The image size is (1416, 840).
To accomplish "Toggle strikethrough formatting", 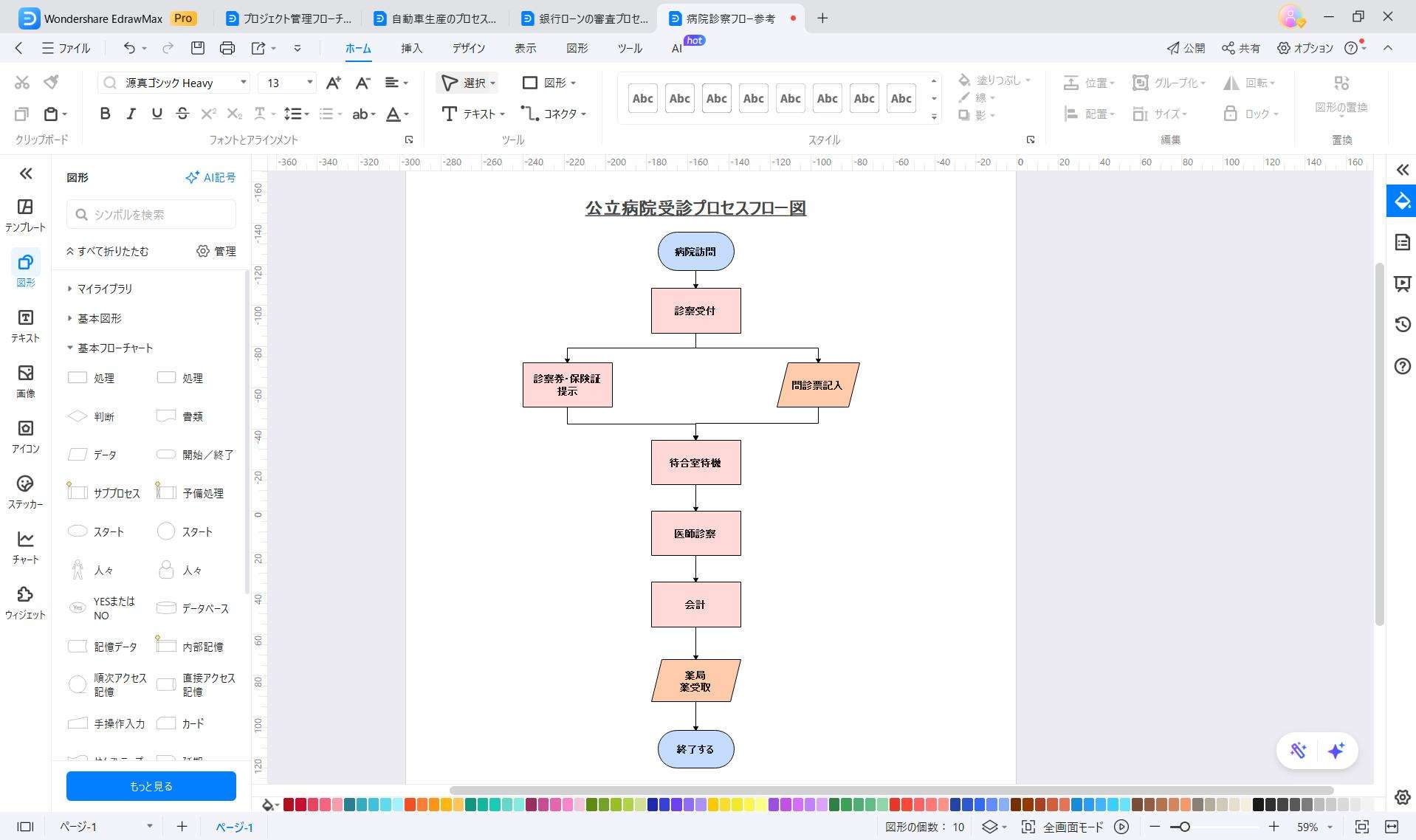I will 182,114.
